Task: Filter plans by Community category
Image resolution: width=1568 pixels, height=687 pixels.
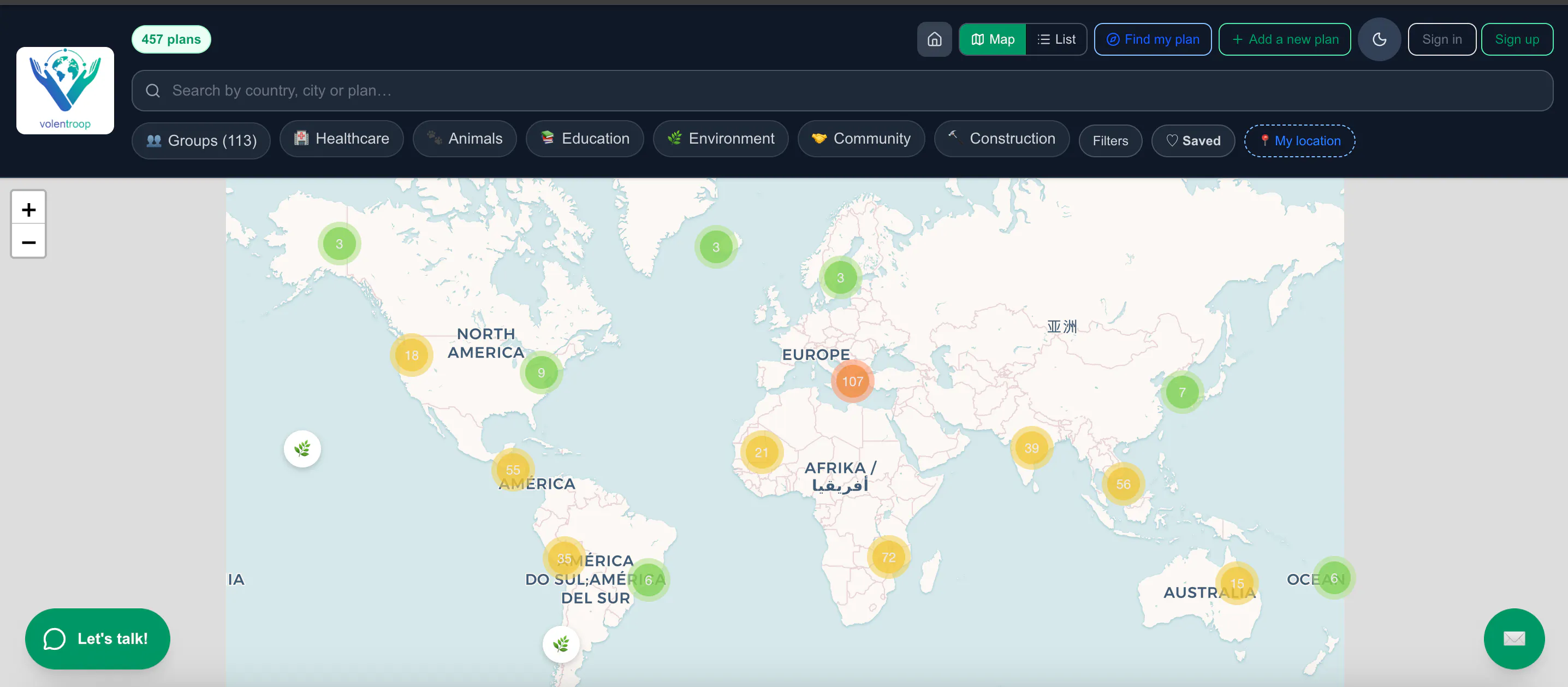Action: click(x=860, y=139)
